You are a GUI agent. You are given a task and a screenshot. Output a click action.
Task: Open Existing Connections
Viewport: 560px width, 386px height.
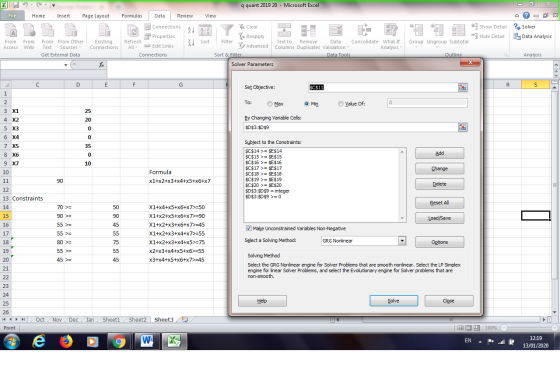(x=104, y=36)
